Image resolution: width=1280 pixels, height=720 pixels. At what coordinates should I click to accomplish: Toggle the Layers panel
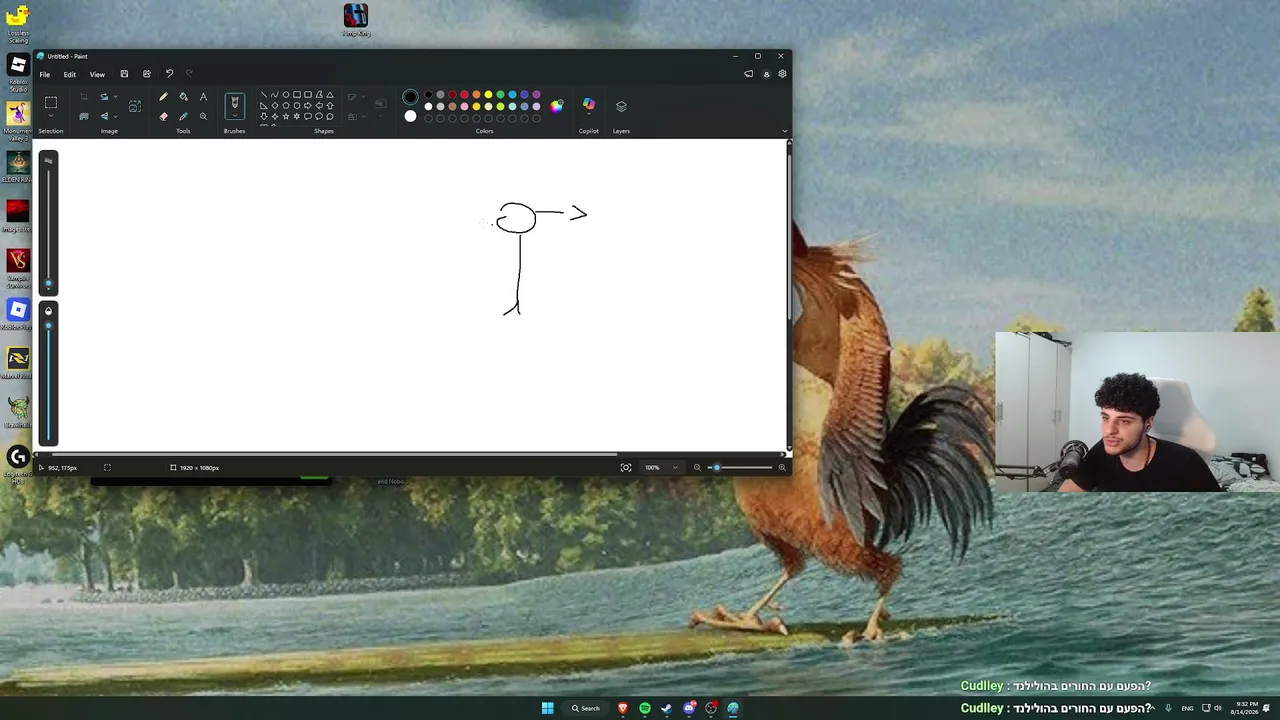[621, 106]
